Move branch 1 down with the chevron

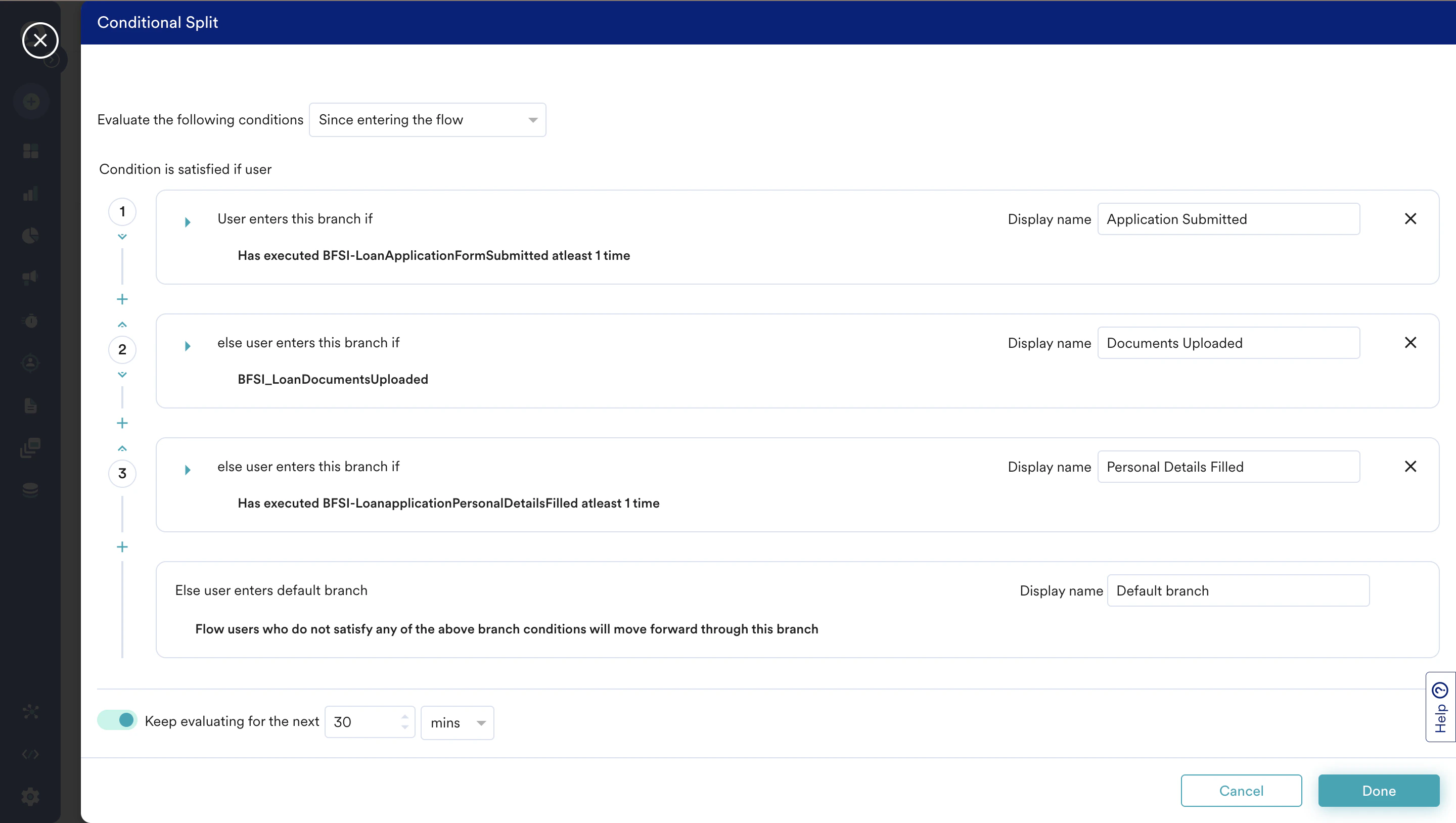pos(122,237)
